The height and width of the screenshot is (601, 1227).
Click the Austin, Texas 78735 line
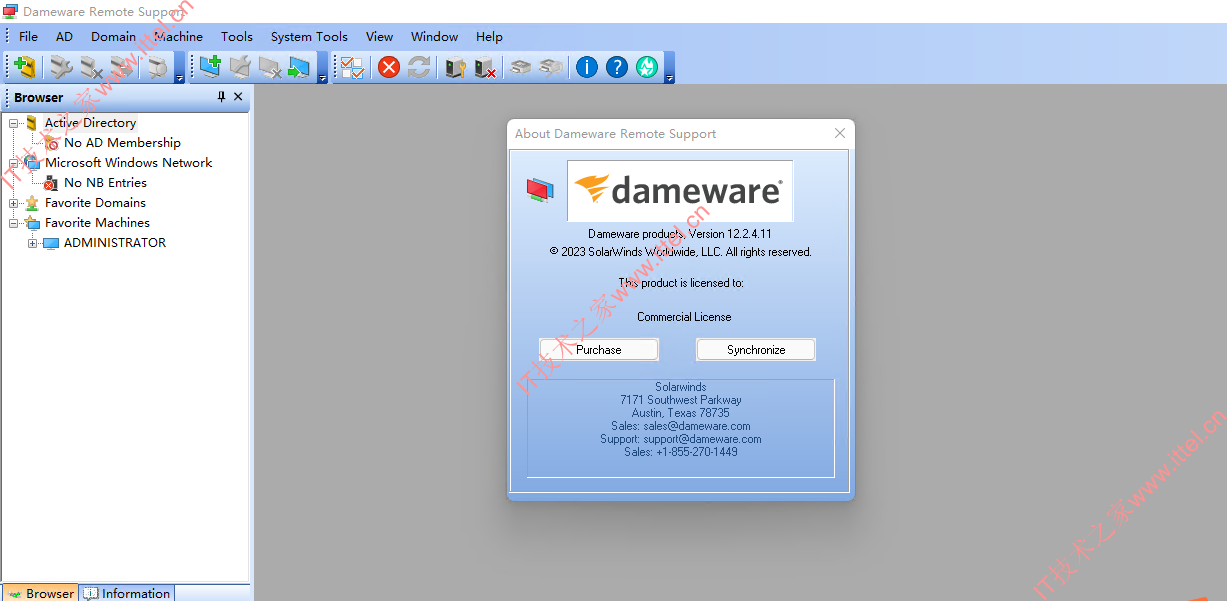[x=681, y=413]
